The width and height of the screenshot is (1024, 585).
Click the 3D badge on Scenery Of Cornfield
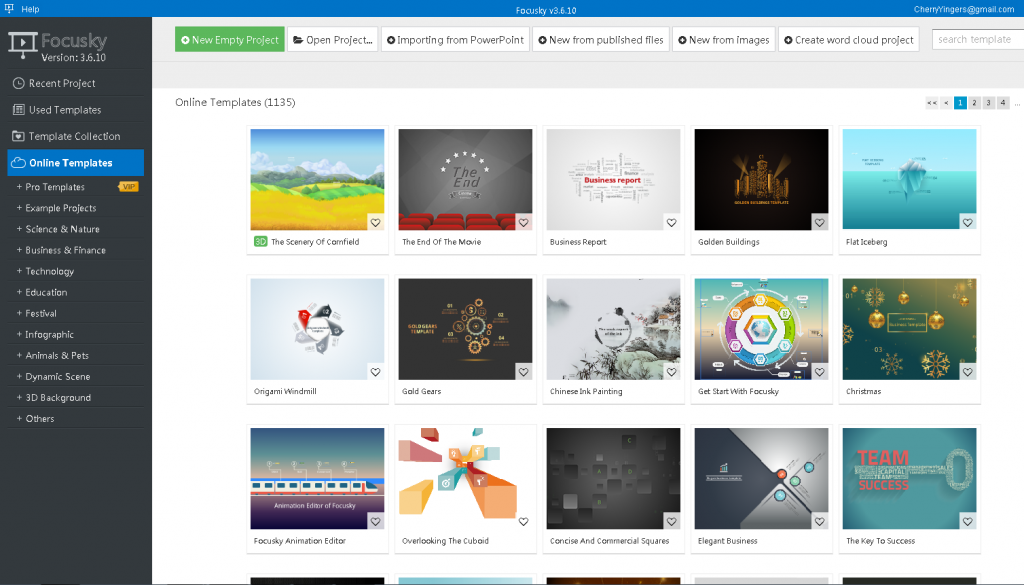pyautogui.click(x=260, y=242)
